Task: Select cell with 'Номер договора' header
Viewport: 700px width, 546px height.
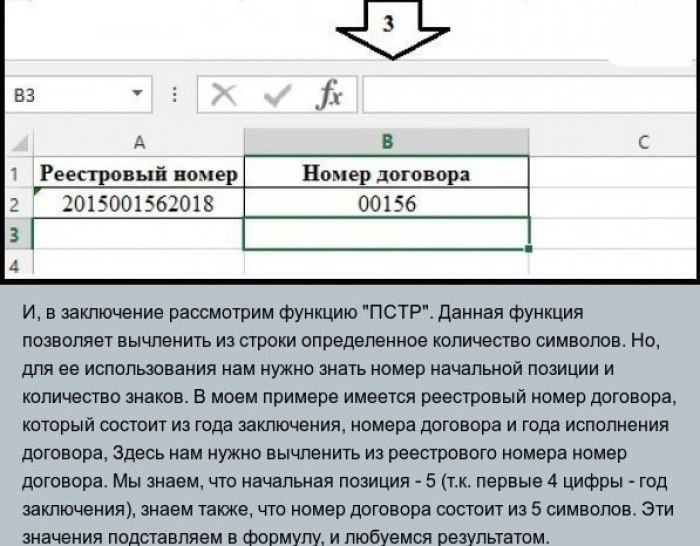Action: (386, 174)
